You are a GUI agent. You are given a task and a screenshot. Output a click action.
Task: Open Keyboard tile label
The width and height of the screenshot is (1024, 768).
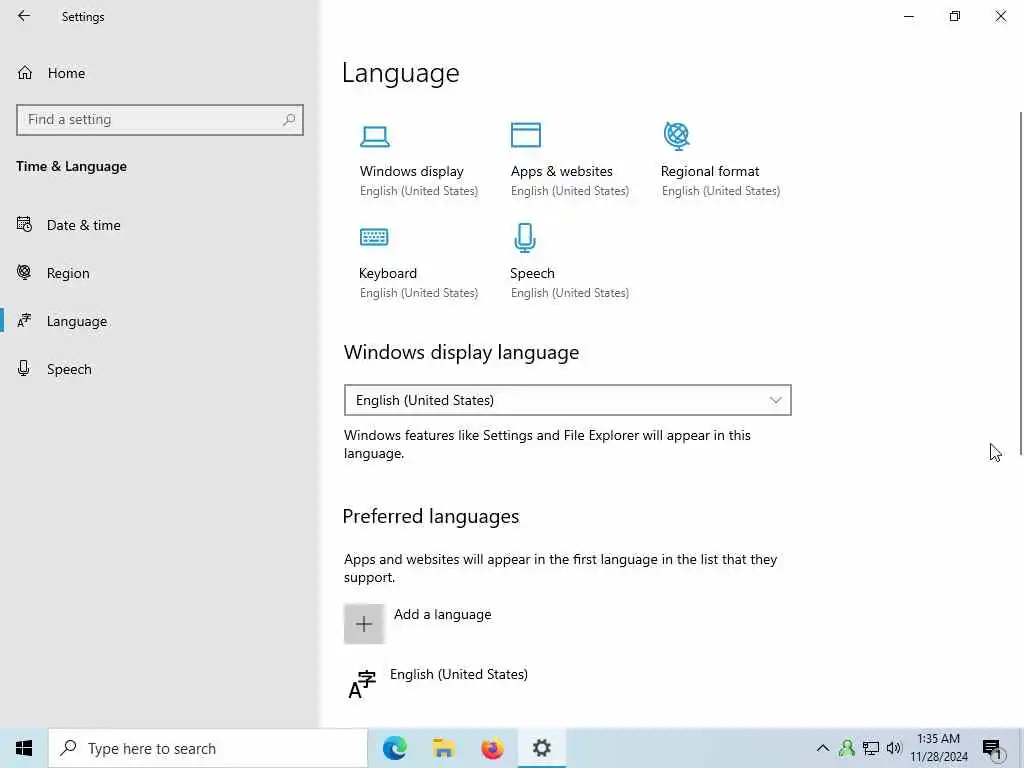(x=388, y=273)
